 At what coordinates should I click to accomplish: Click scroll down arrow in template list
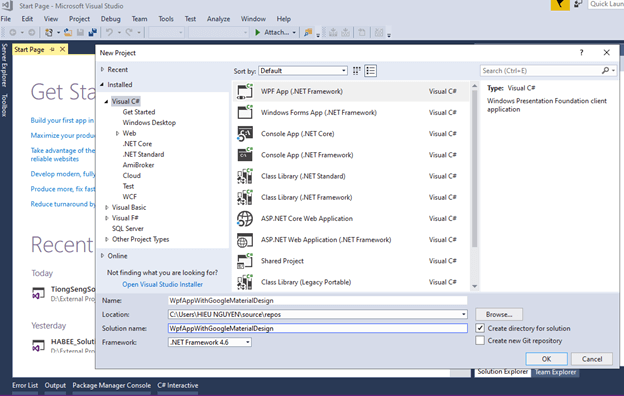point(474,286)
